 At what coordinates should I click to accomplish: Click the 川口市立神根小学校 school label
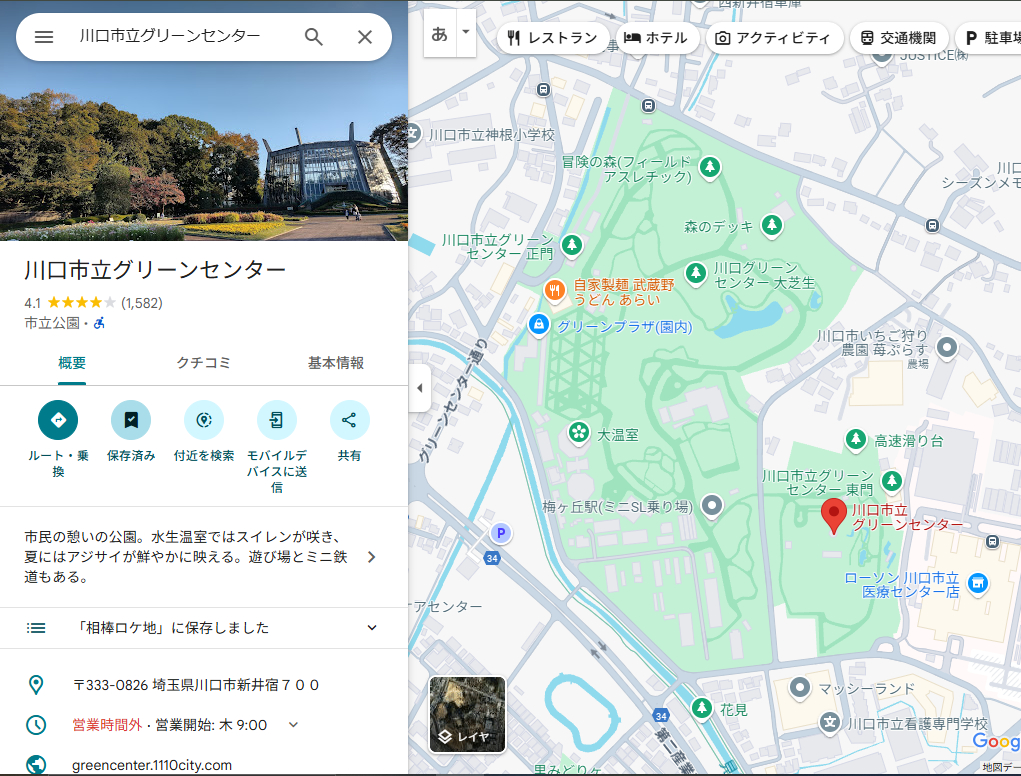tap(492, 135)
